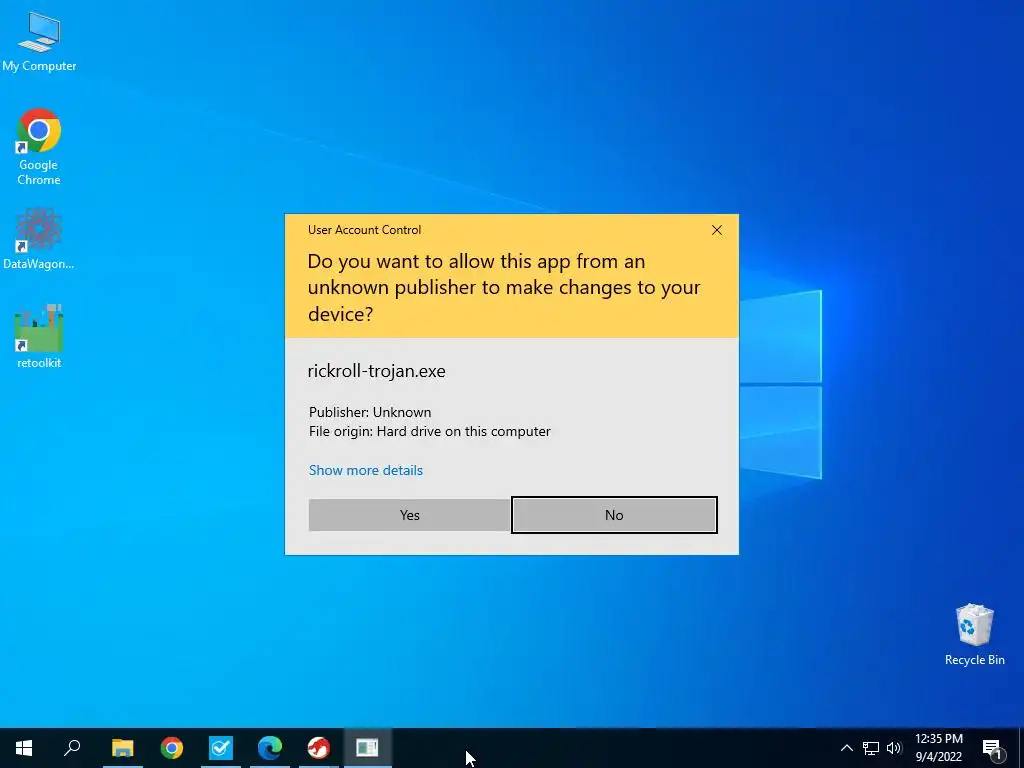The image size is (1024, 768).
Task: Select the Google Chrome desktop shortcut
Action: coord(39,147)
